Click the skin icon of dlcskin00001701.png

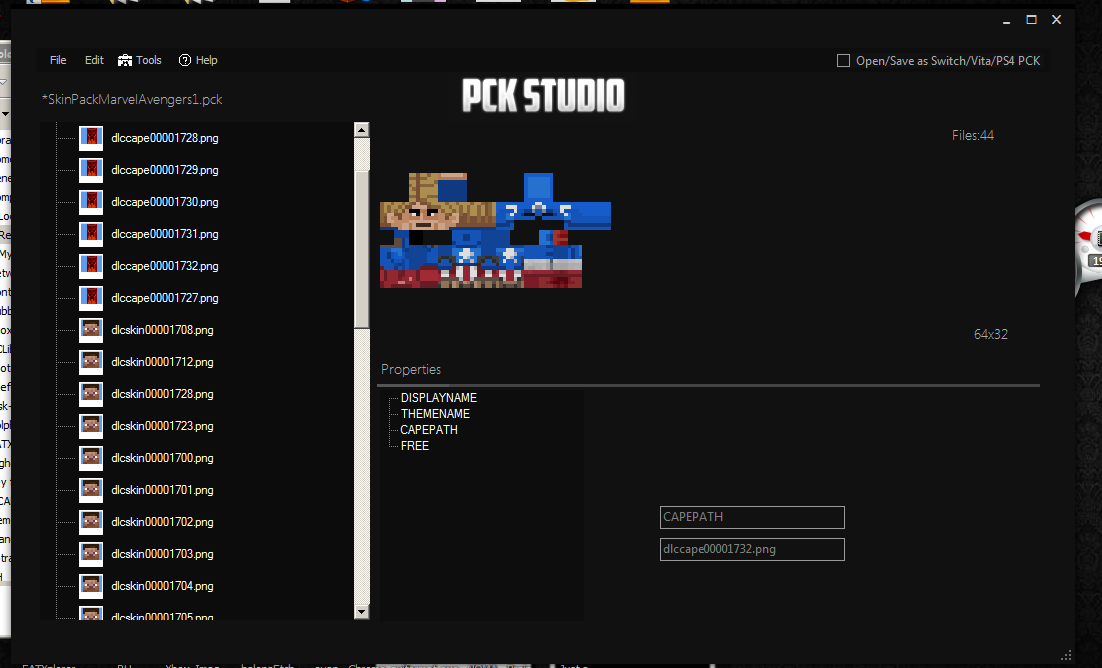(91, 490)
